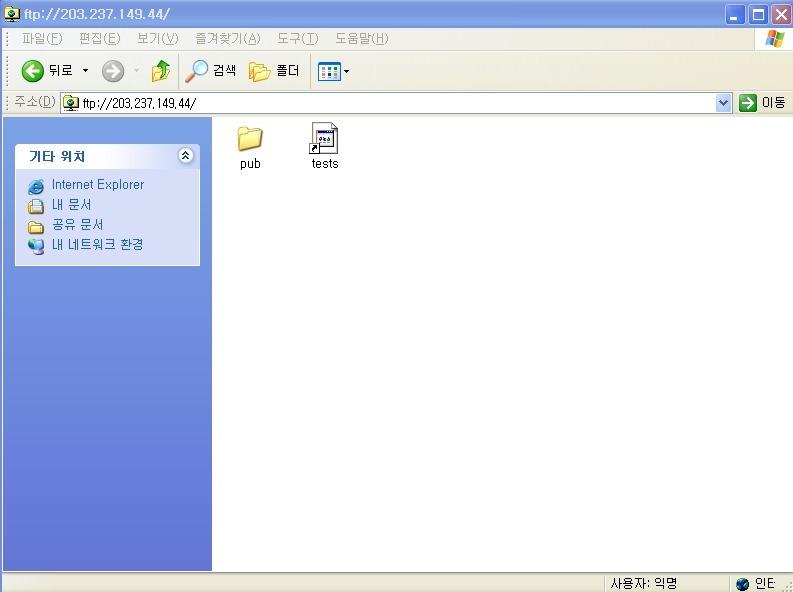Open the 파일(F) menu

[x=41, y=38]
